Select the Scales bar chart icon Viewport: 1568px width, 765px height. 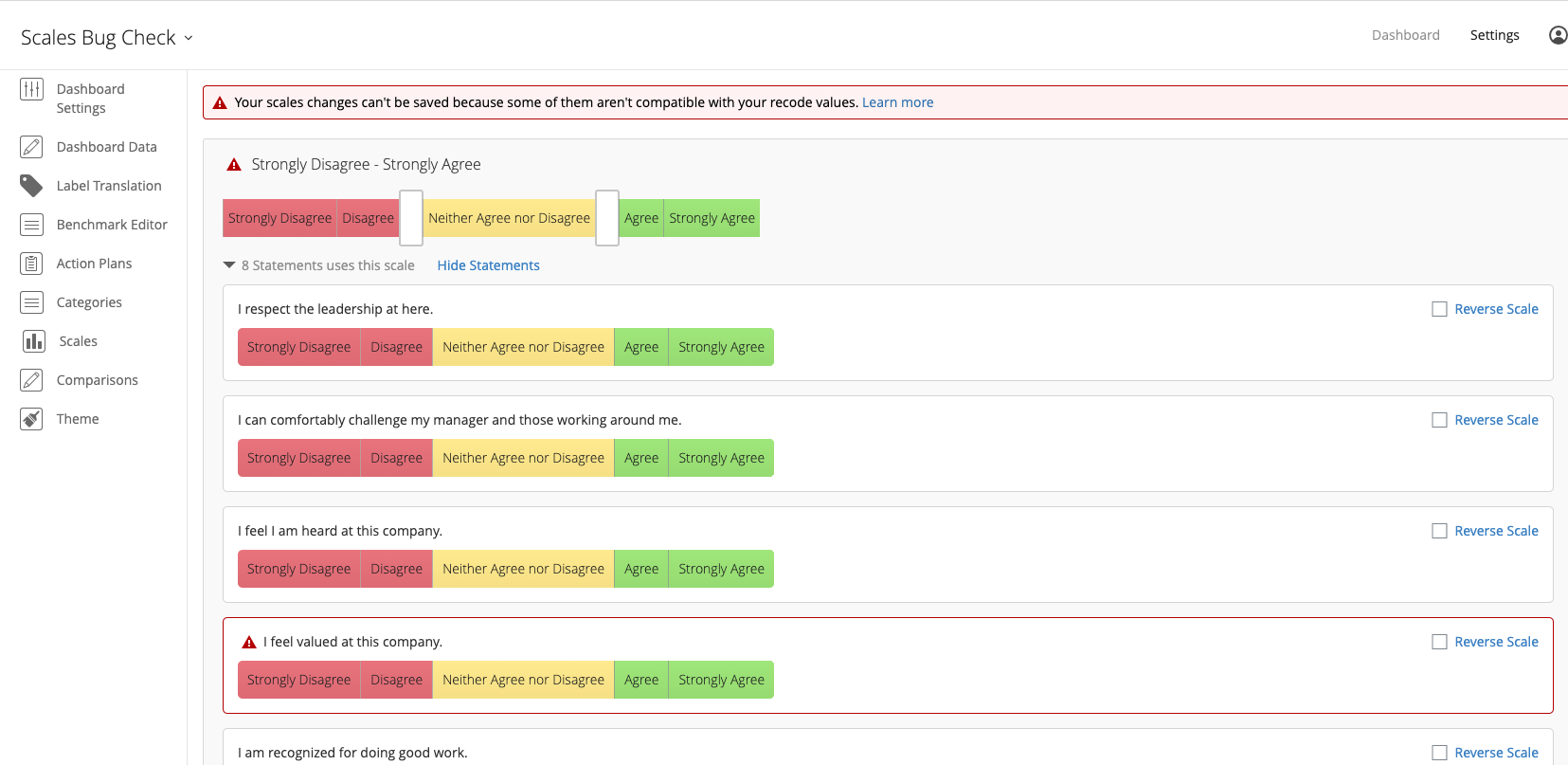coord(34,341)
